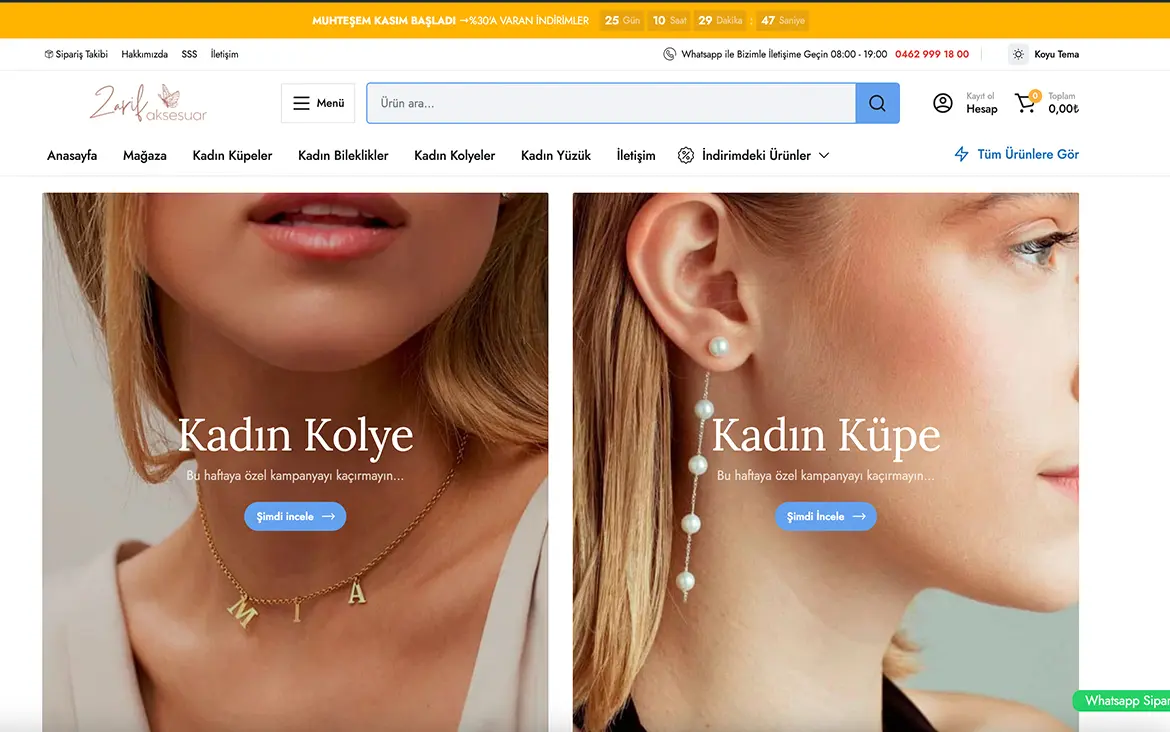
Task: Open the Kadın Küpeler menu item
Action: pos(232,155)
